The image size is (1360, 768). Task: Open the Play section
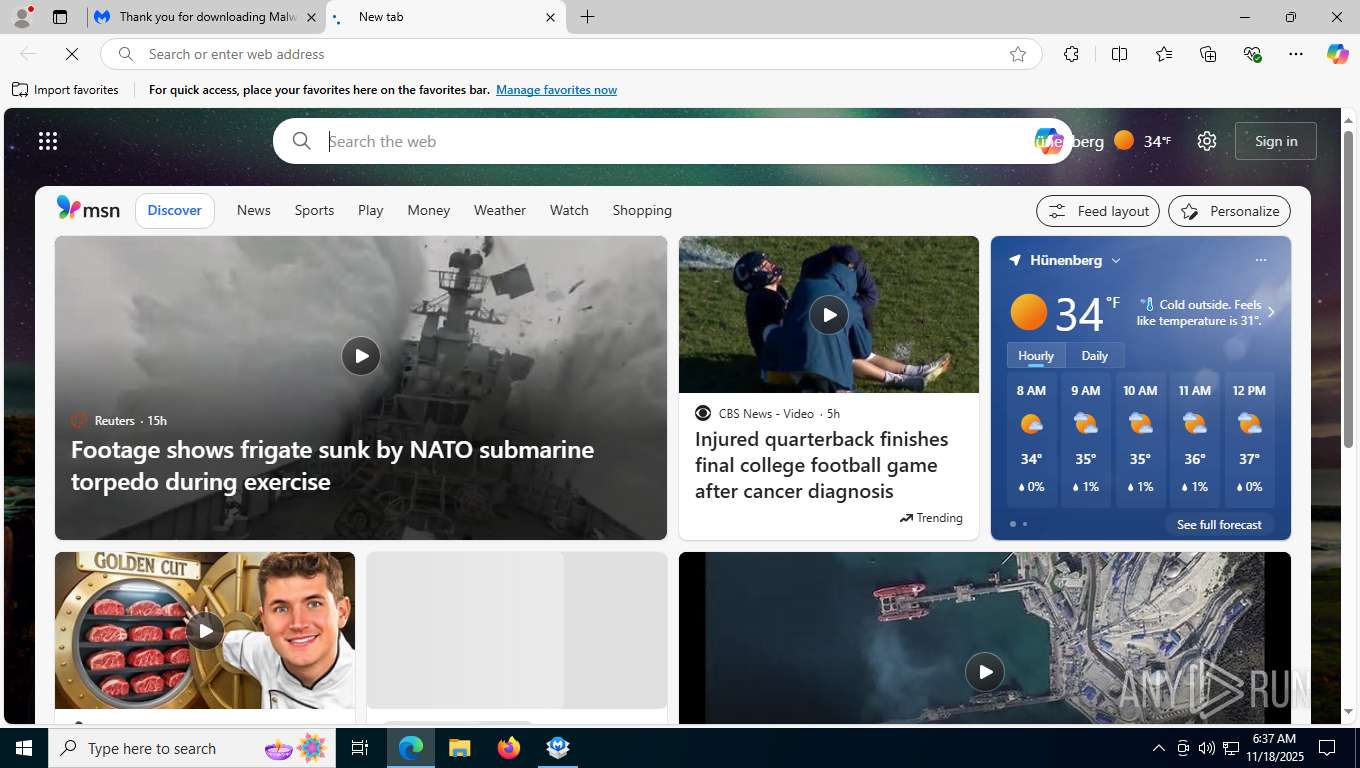[x=370, y=210]
